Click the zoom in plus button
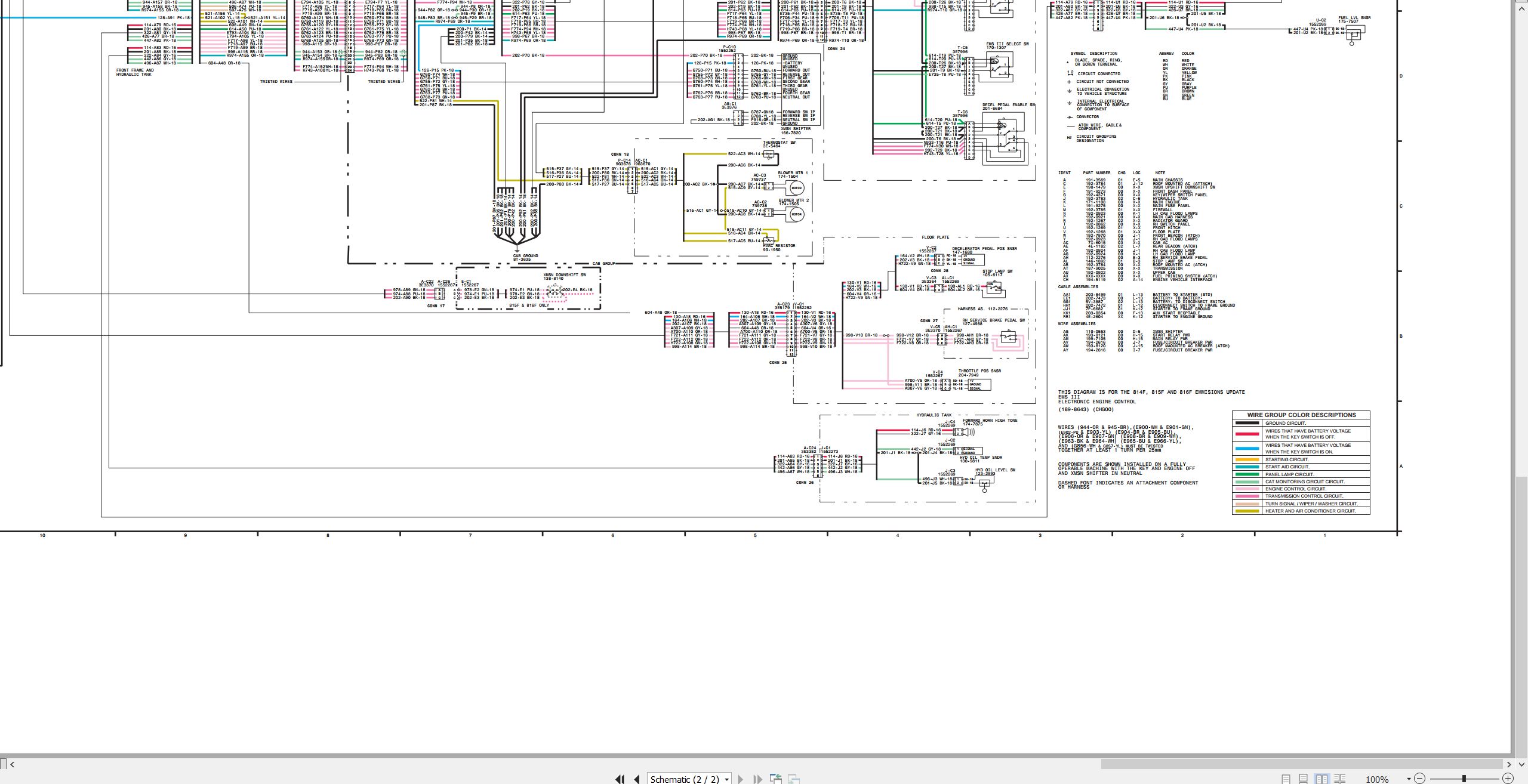 [1508, 779]
